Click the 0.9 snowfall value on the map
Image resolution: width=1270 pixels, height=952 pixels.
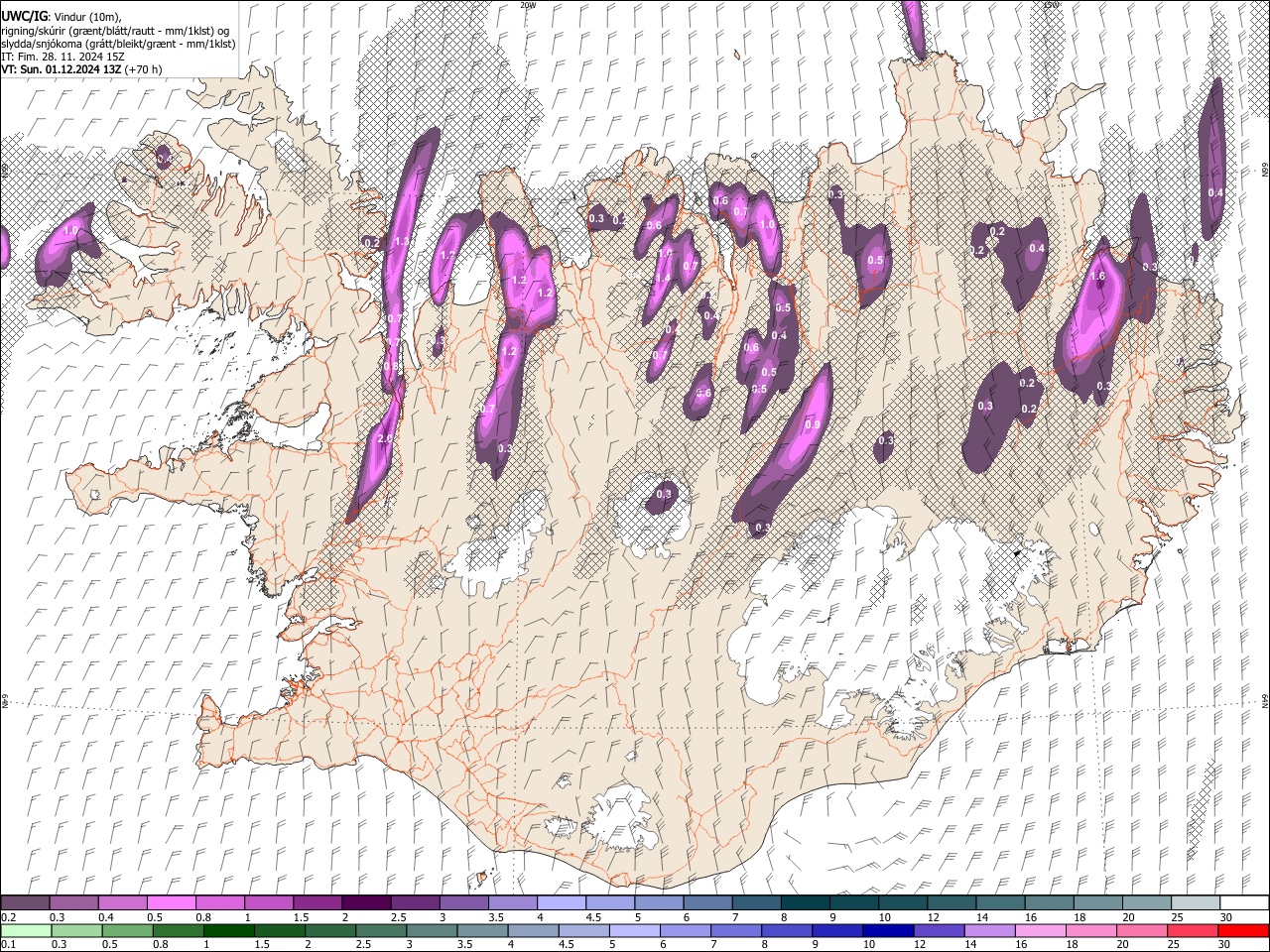[x=813, y=424]
